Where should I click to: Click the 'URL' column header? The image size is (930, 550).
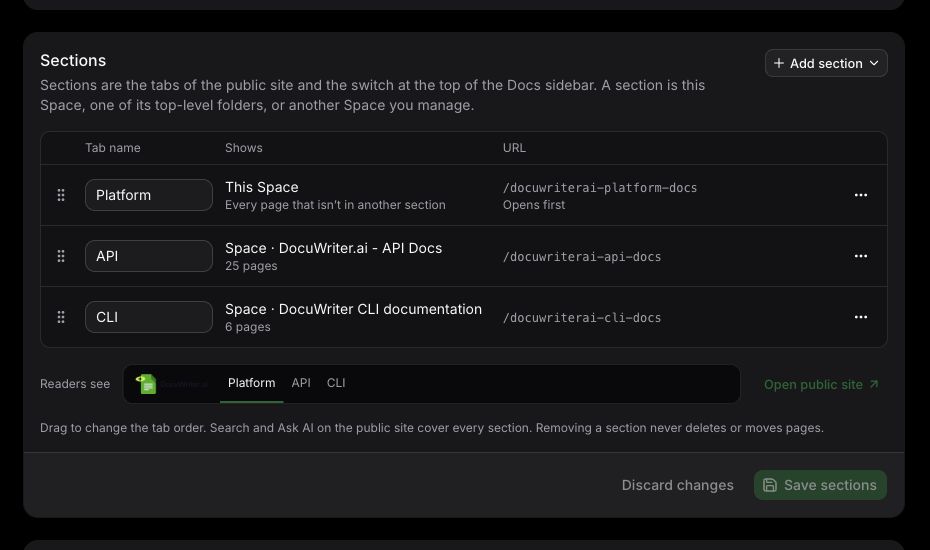pyautogui.click(x=514, y=148)
